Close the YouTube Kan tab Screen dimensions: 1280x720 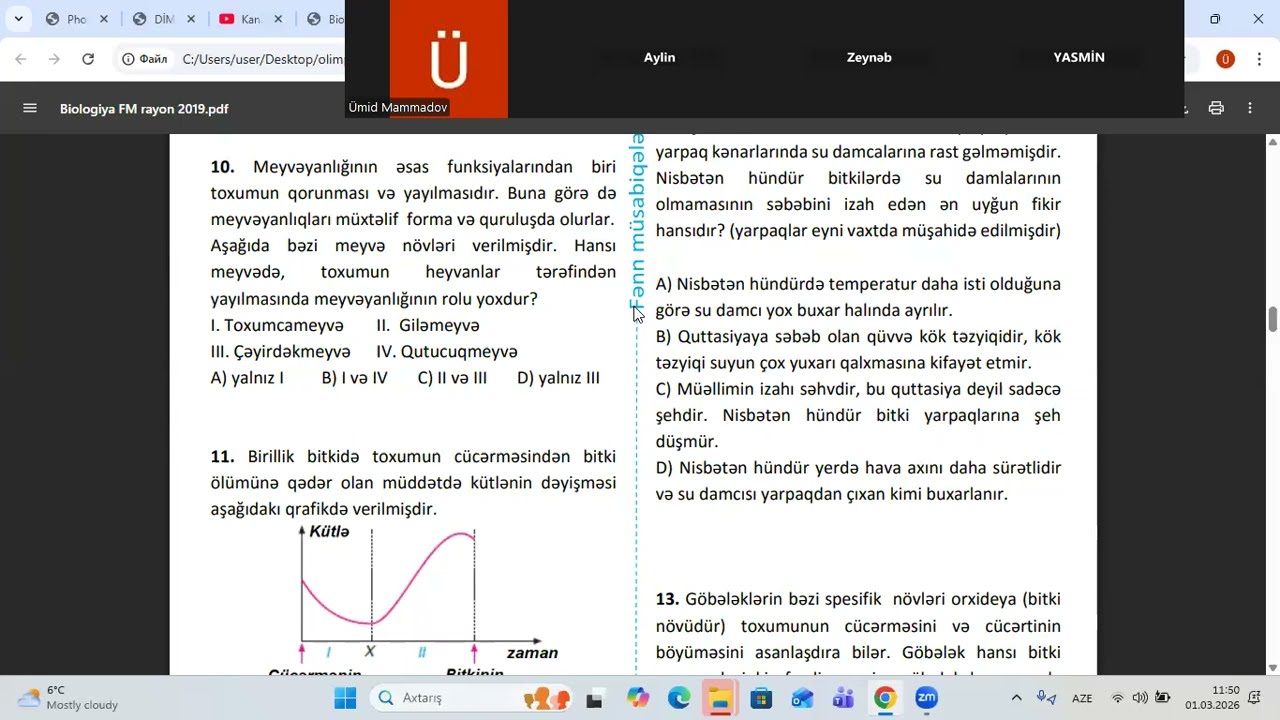pos(277,19)
